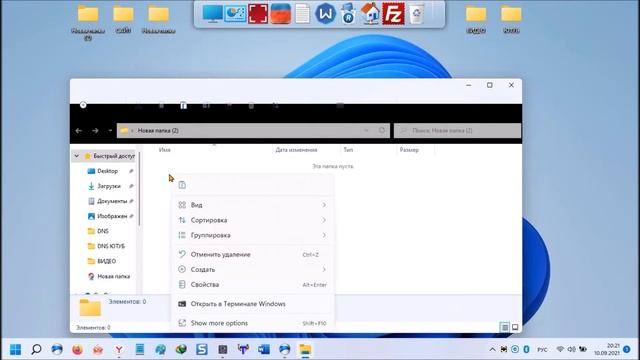Launch Yandex Browser from the taskbar

pos(119,349)
